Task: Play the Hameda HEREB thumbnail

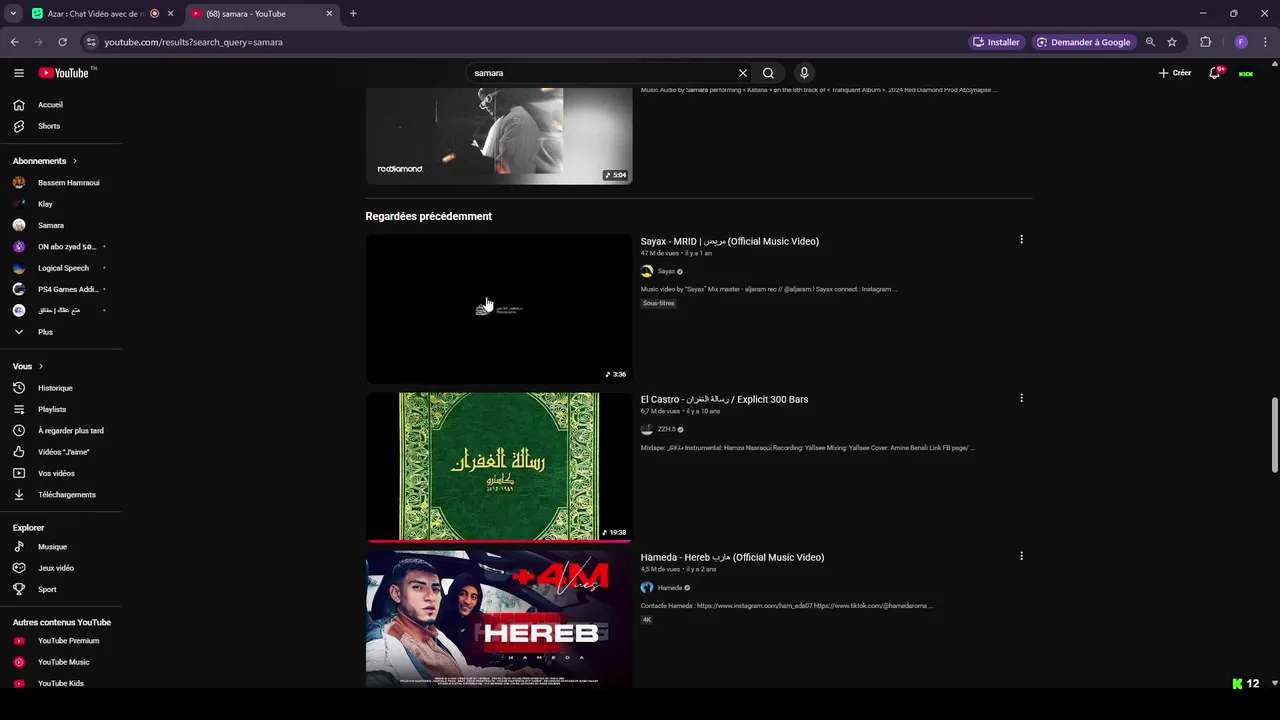Action: tap(499, 619)
